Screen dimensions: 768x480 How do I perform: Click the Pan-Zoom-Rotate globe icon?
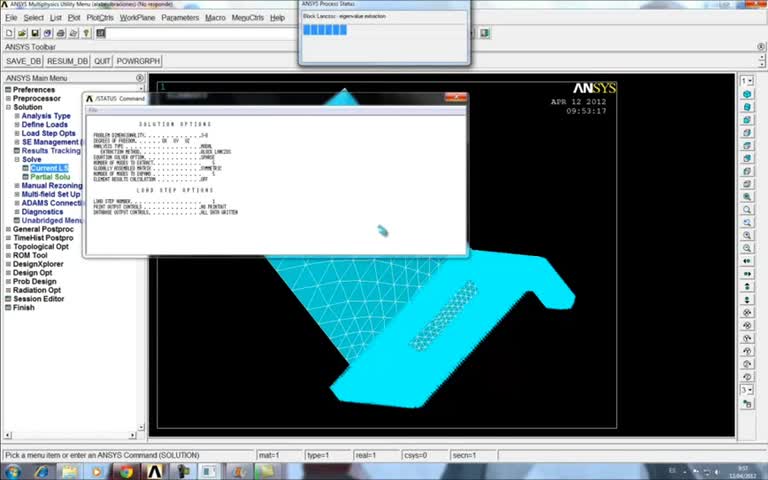48,33
